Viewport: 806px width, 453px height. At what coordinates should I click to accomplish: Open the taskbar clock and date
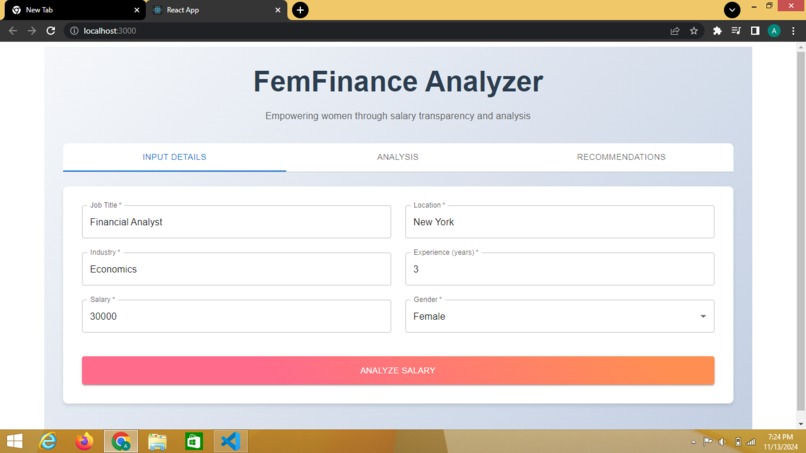coord(780,442)
